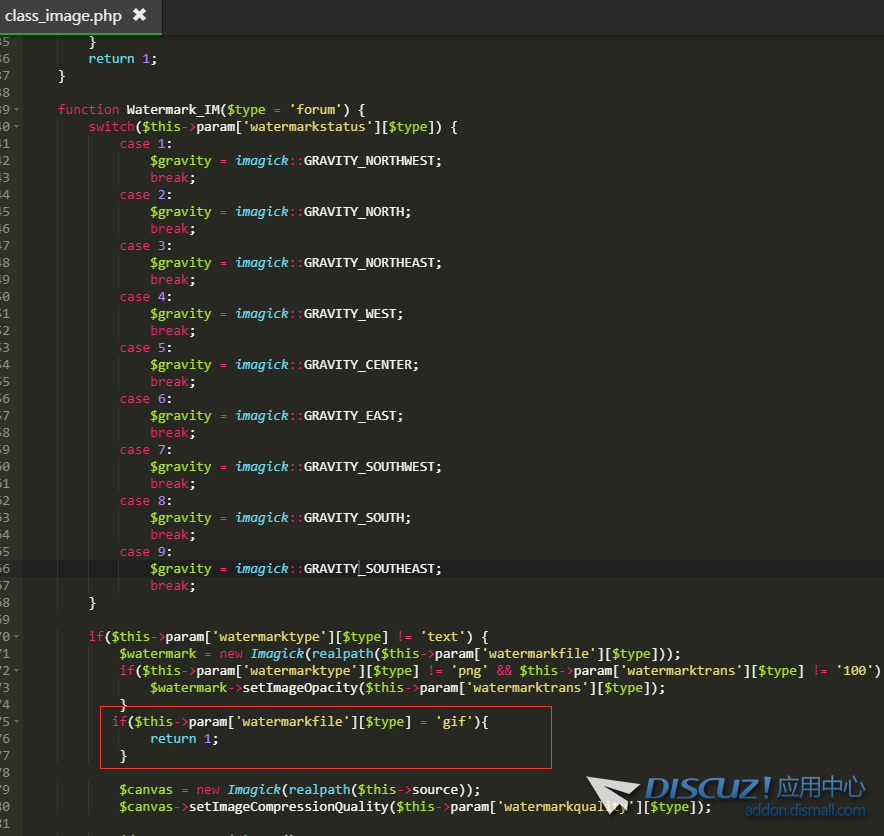Click GRAVITY_NORTHEAST constant

[x=369, y=263]
